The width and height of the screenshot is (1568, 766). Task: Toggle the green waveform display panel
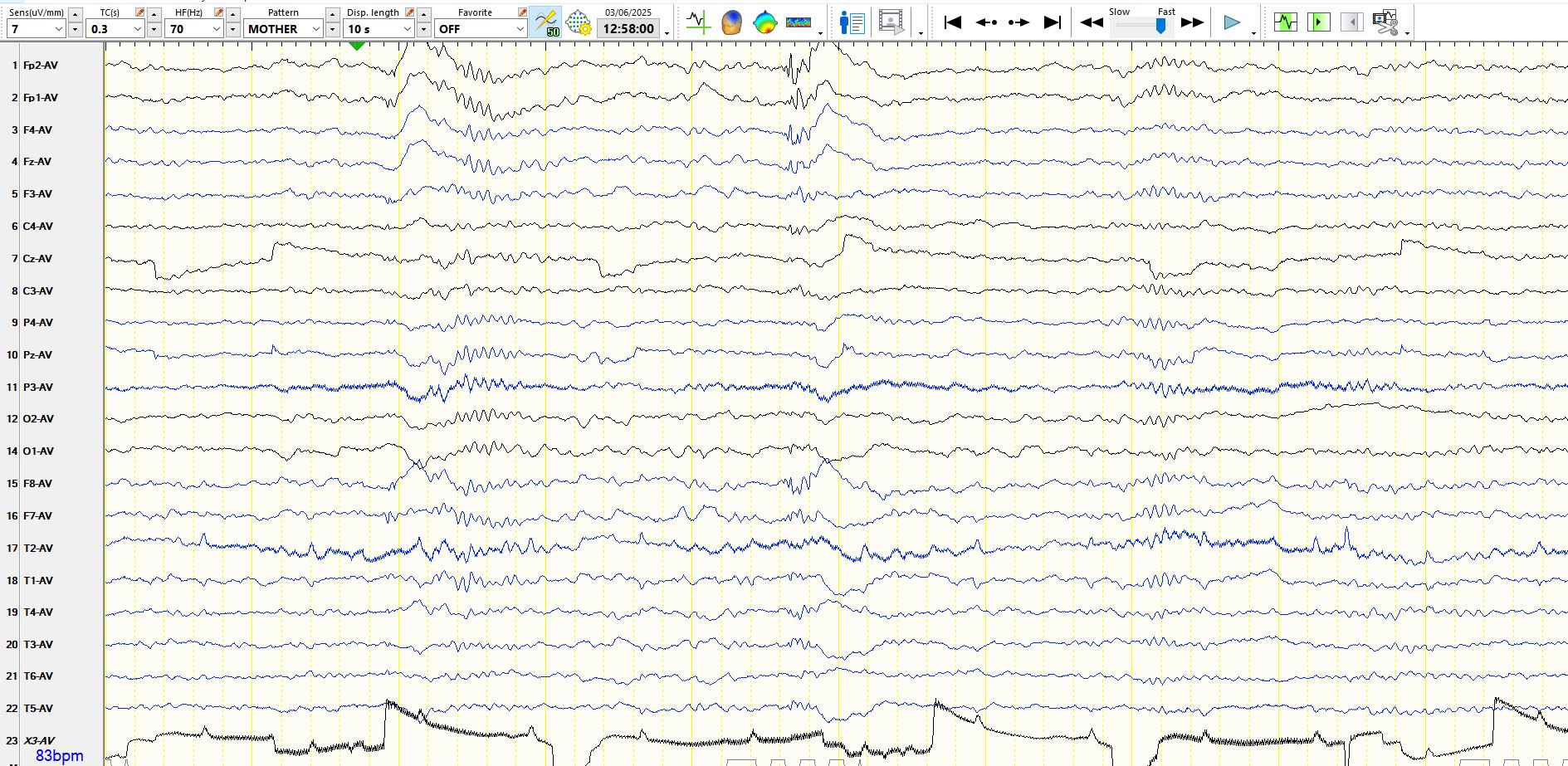(1285, 22)
